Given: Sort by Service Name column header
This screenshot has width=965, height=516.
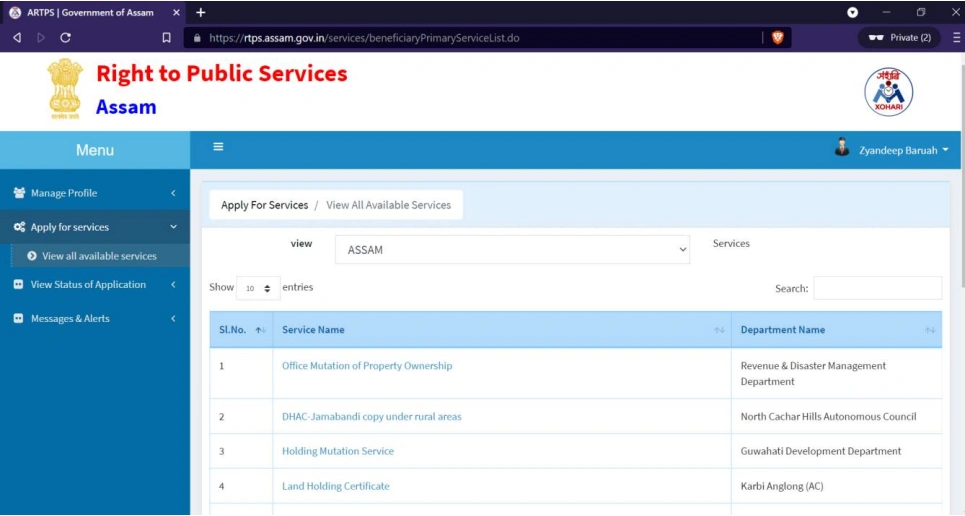Looking at the screenshot, I should click(x=502, y=329).
